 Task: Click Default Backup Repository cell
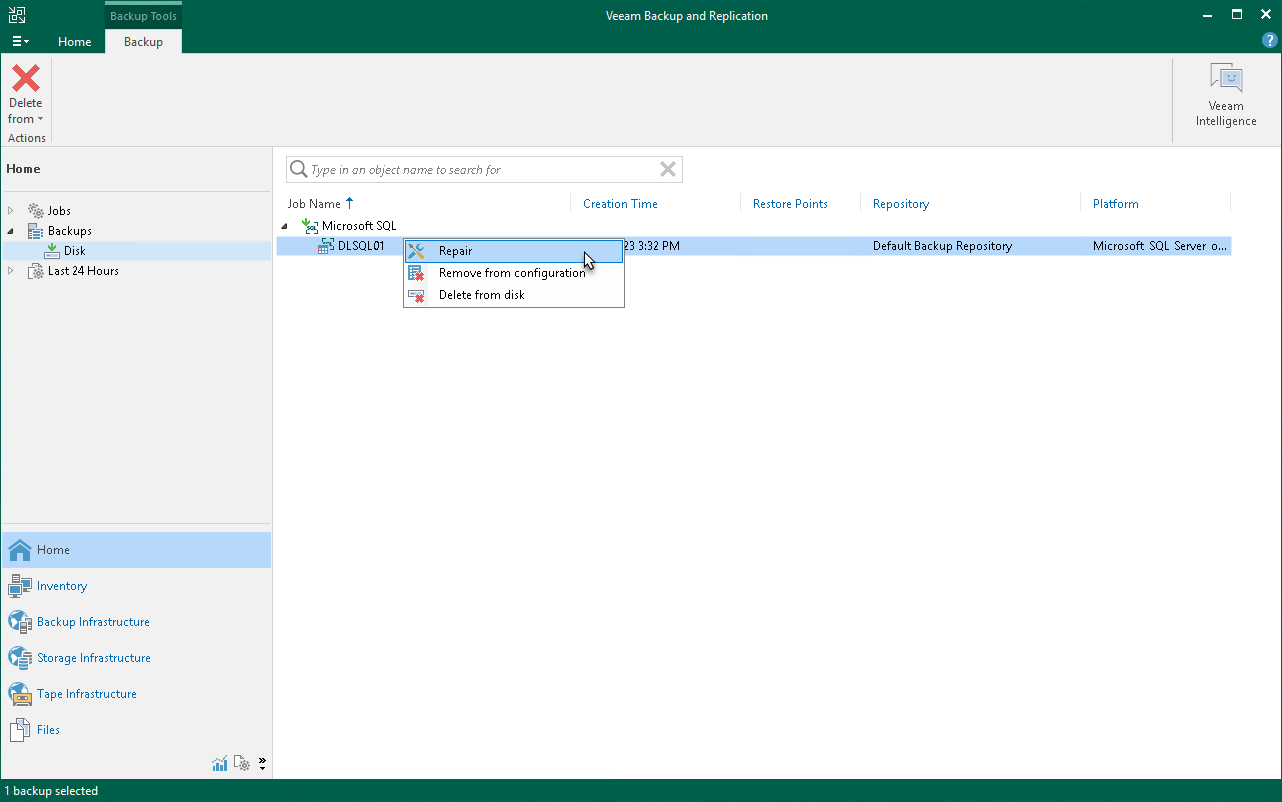[942, 246]
